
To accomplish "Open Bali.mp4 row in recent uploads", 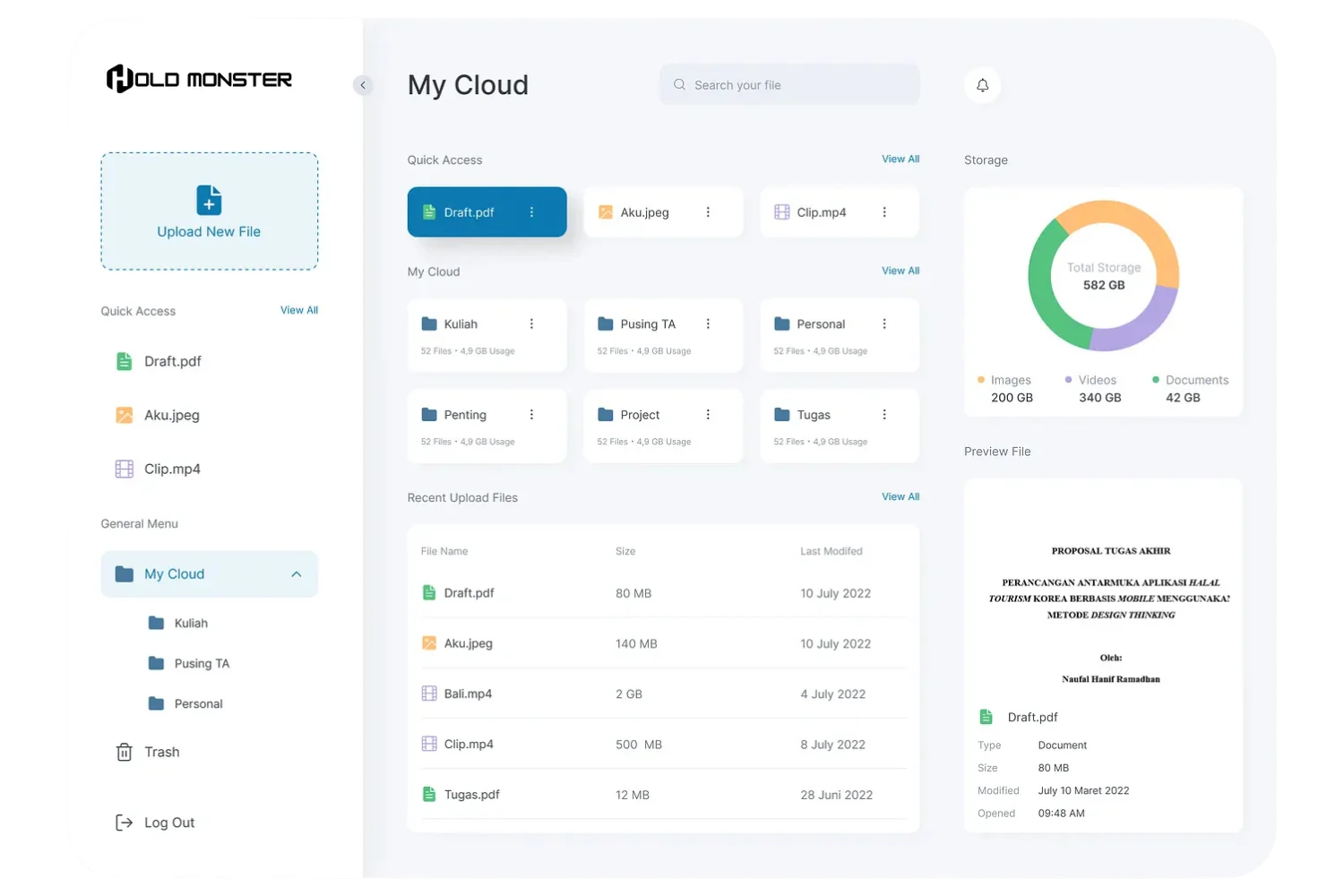I will pyautogui.click(x=468, y=694).
